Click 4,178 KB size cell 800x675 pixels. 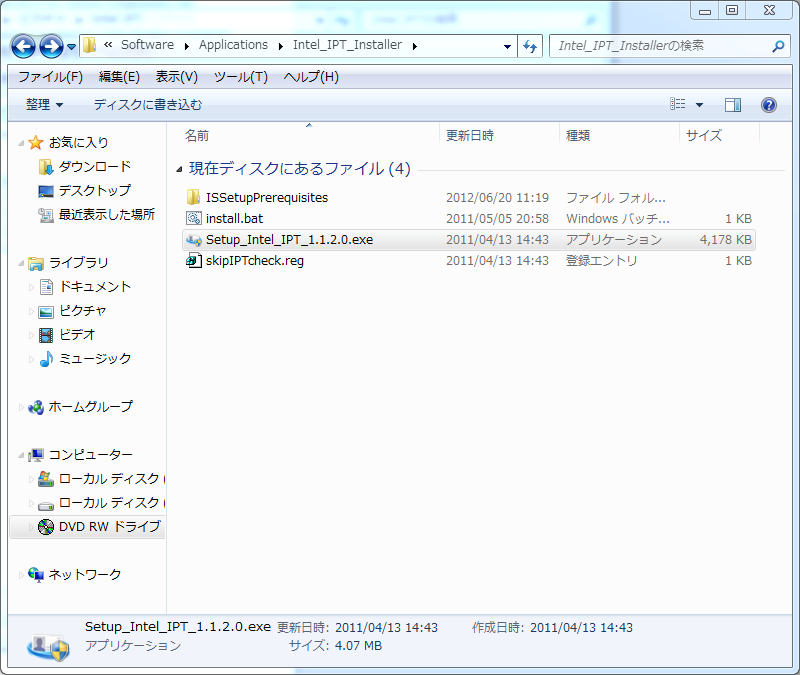[x=726, y=240]
